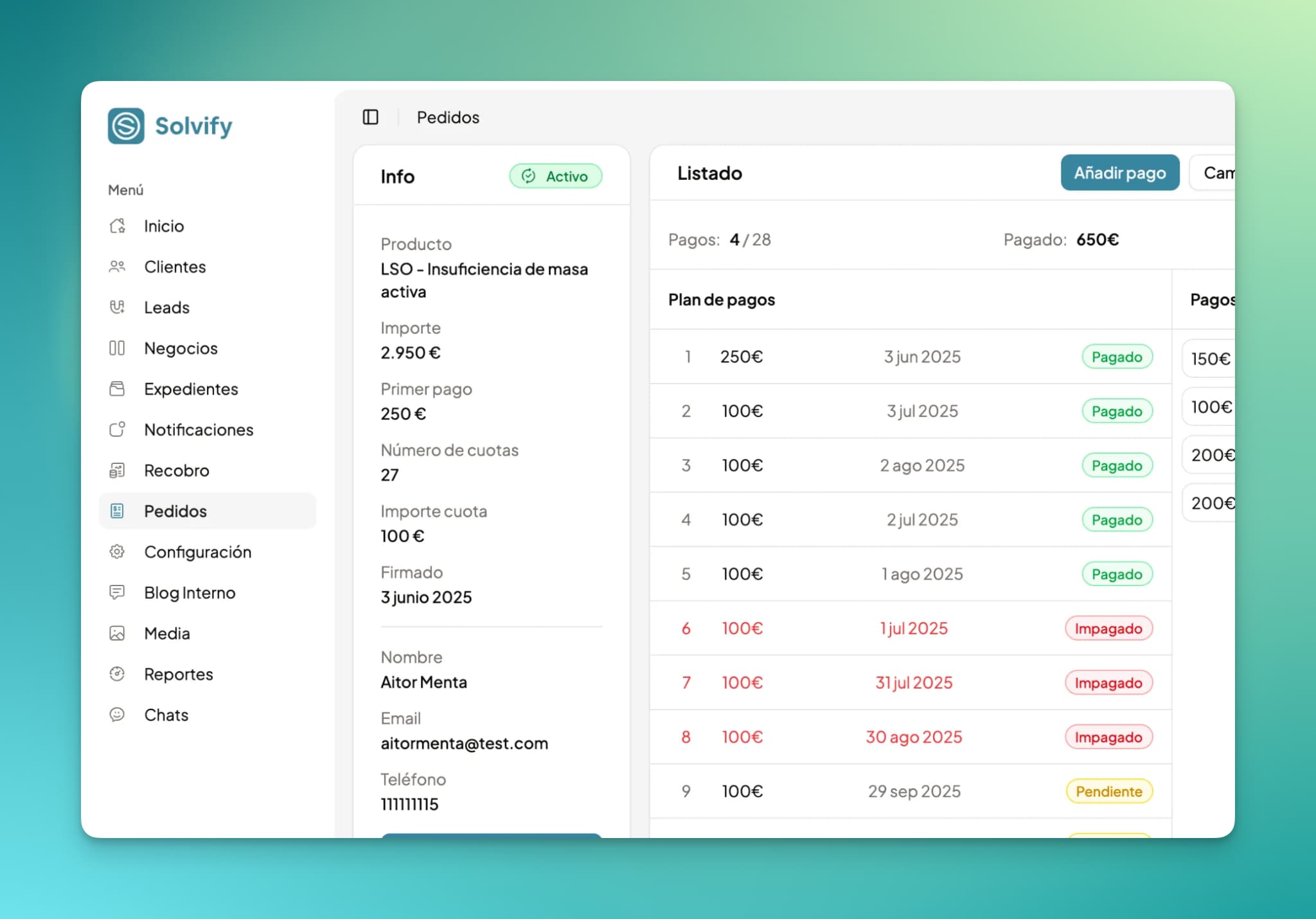Click the Recobro sidebar icon
Viewport: 1316px width, 919px height.
[x=117, y=470]
